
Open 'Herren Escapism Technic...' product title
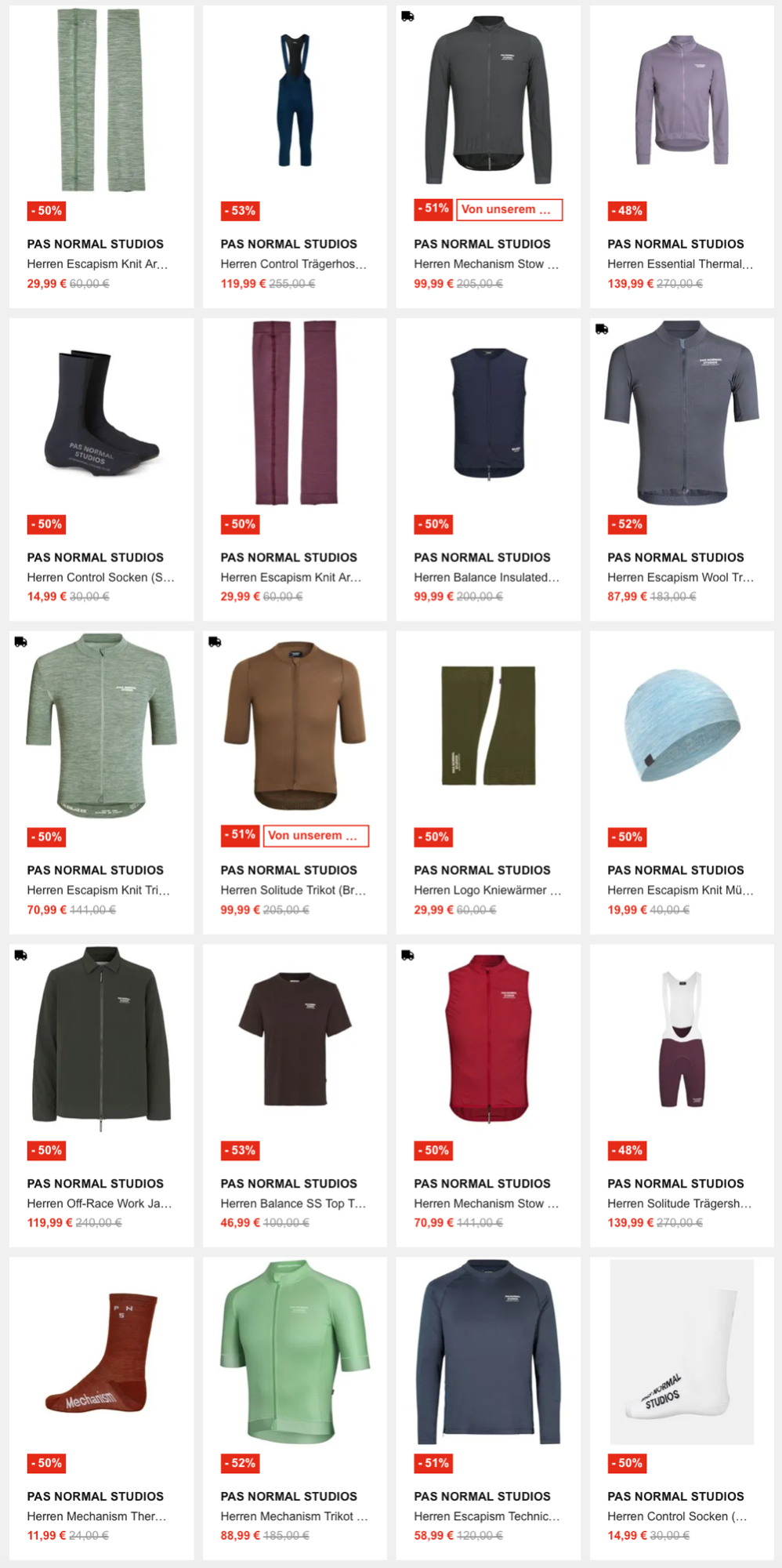pyautogui.click(x=487, y=1516)
